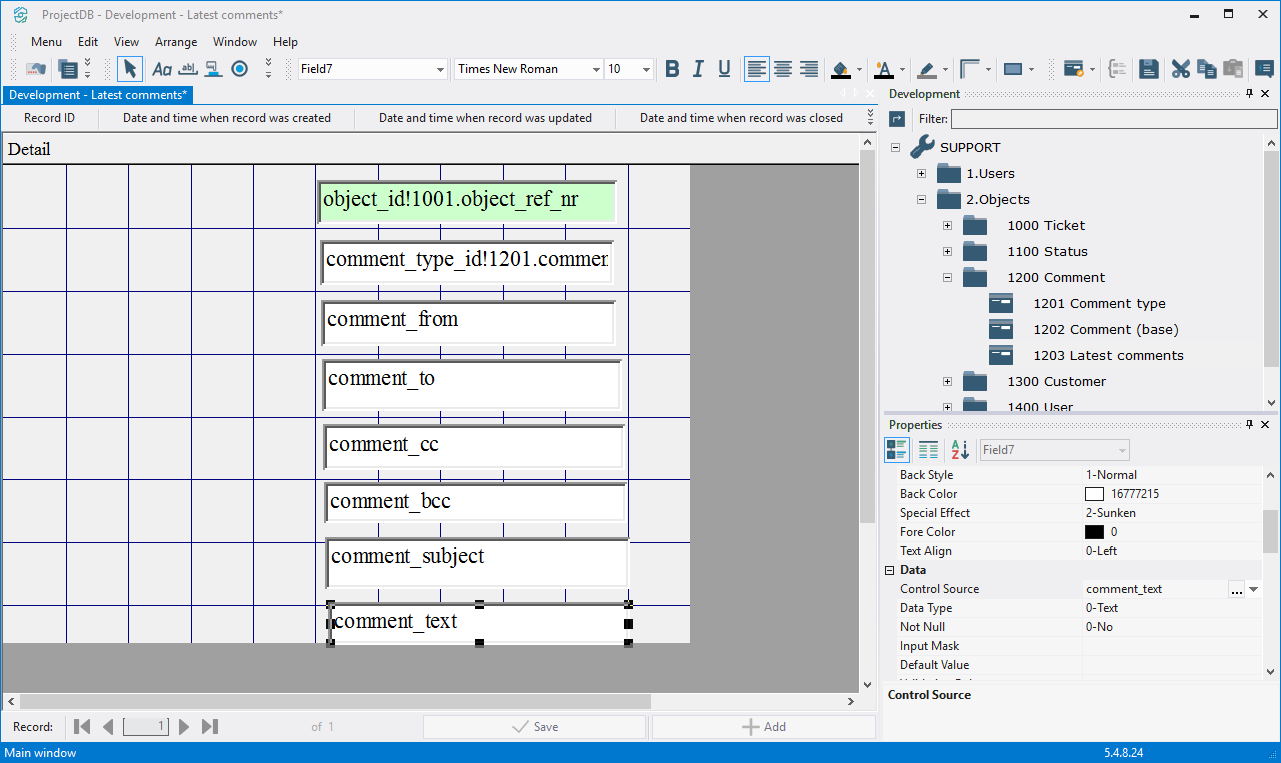Open Control Source ellipsis builder button
The height and width of the screenshot is (763, 1281).
tap(1236, 590)
